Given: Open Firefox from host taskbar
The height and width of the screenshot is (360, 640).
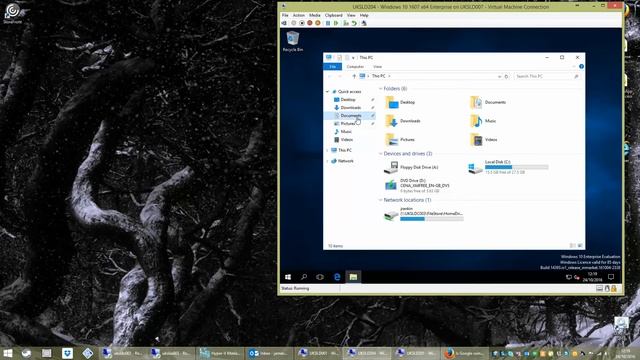Looking at the screenshot, I should click(x=464, y=353).
